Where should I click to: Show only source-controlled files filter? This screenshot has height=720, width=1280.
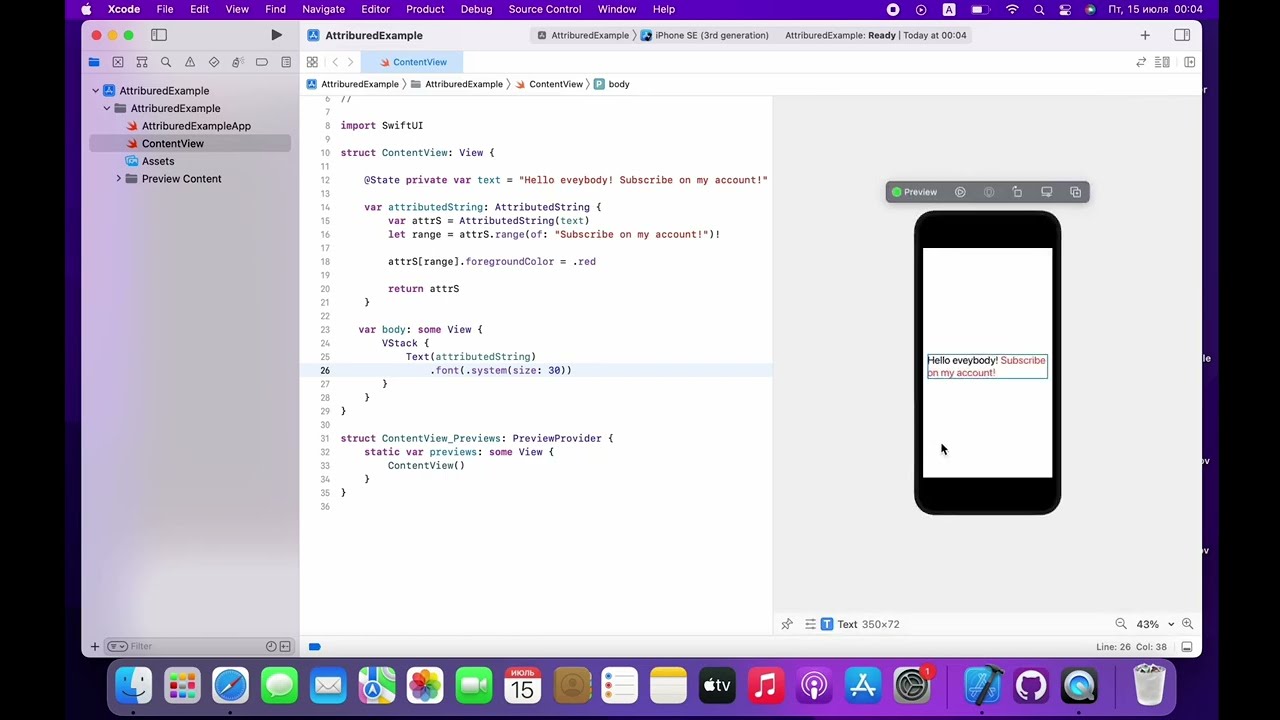pyautogui.click(x=285, y=647)
